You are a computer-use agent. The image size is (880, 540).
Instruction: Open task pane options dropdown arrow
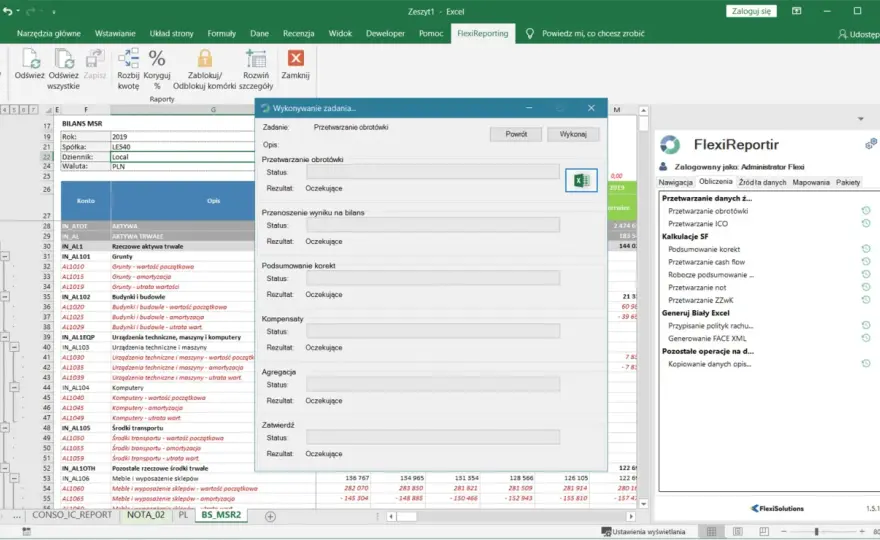[860, 119]
